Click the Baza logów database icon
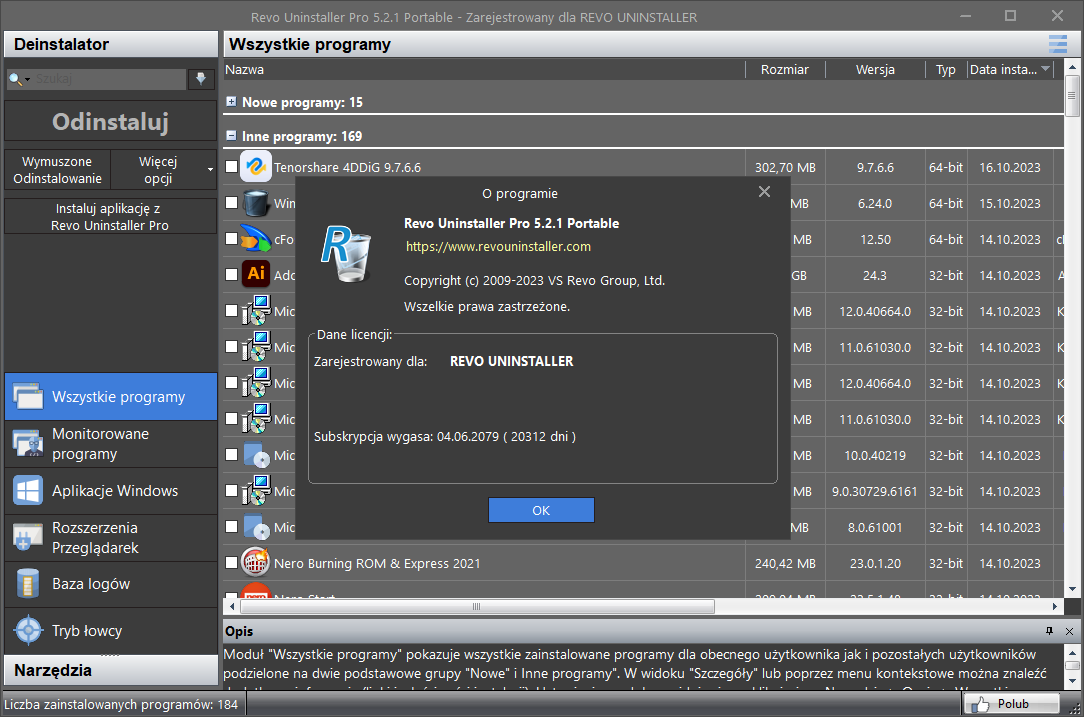Screen dimensions: 1084x717 pos(28,584)
